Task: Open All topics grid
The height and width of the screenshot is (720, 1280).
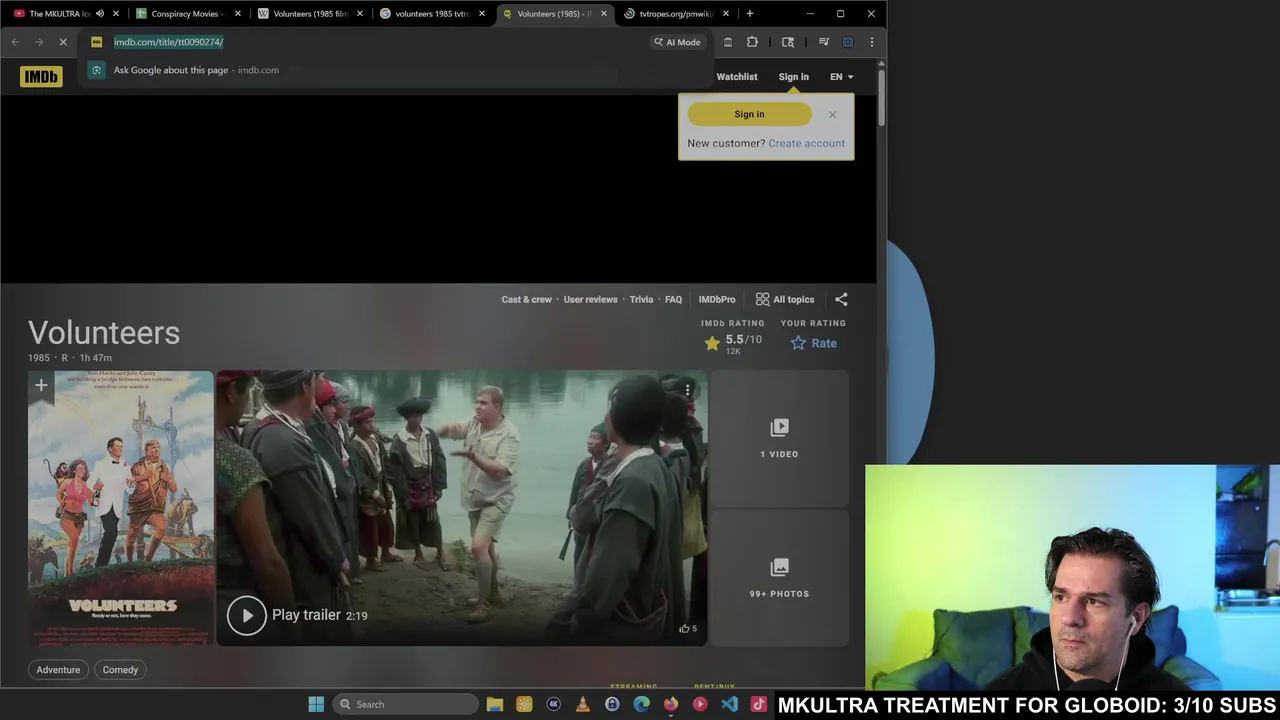Action: (785, 299)
